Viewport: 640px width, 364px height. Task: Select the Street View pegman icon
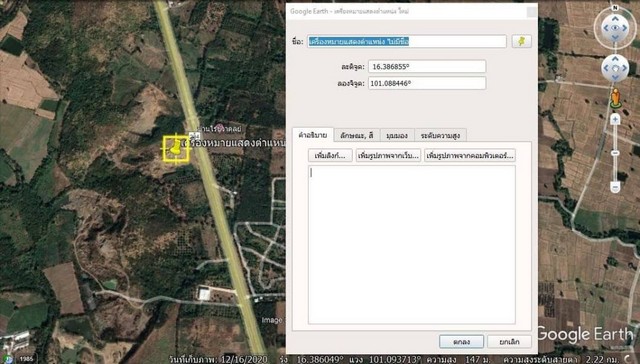[x=616, y=98]
